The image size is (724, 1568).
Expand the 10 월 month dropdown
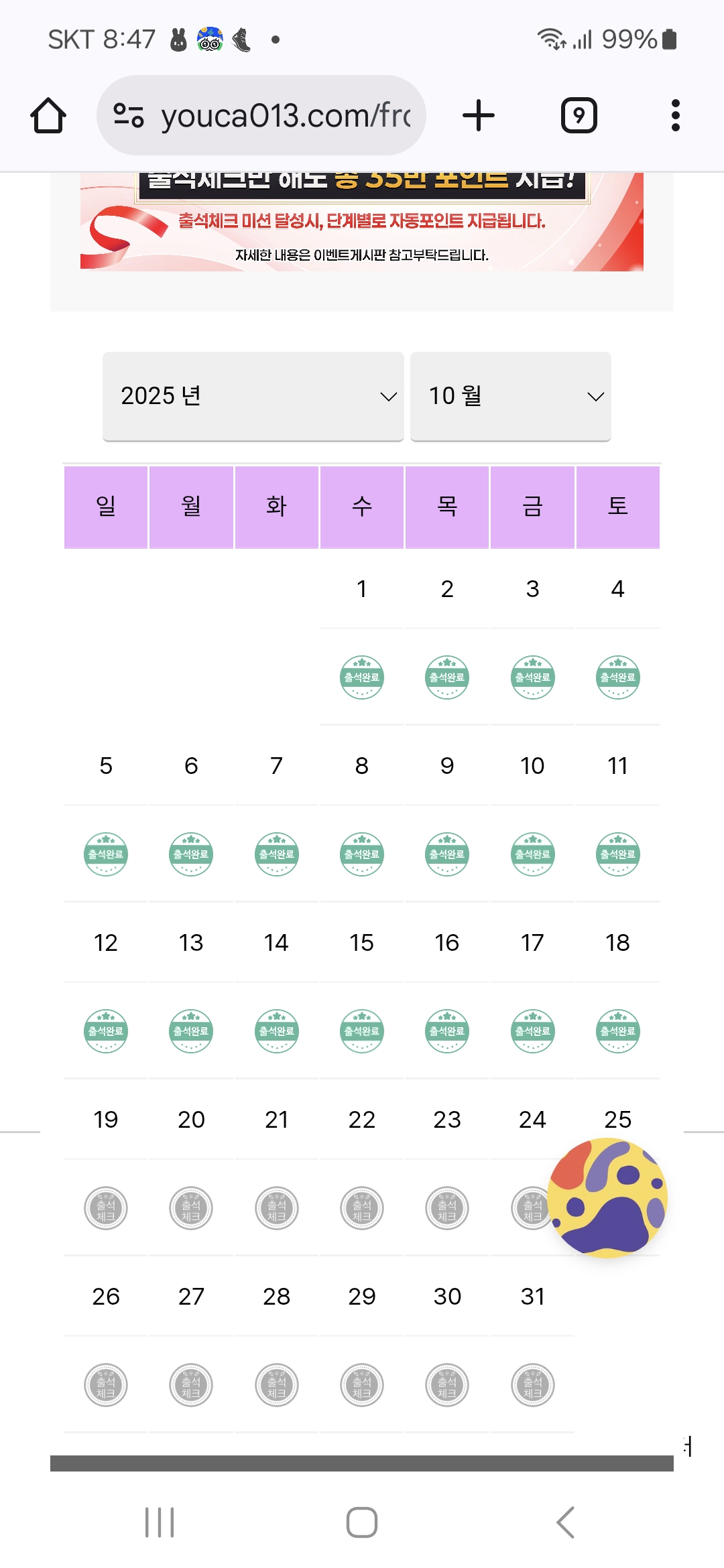coord(511,396)
